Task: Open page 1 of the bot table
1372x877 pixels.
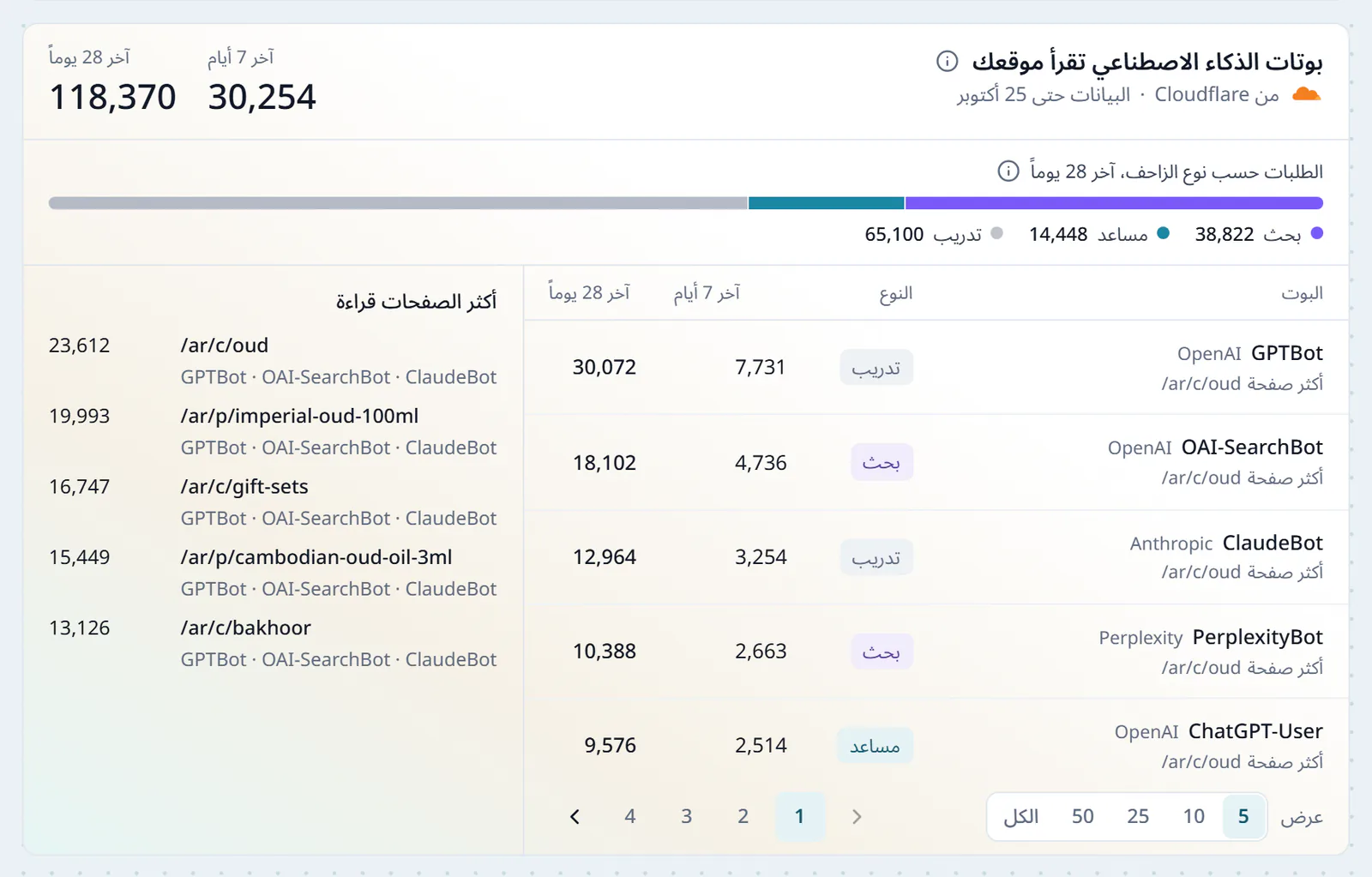Action: tap(799, 816)
